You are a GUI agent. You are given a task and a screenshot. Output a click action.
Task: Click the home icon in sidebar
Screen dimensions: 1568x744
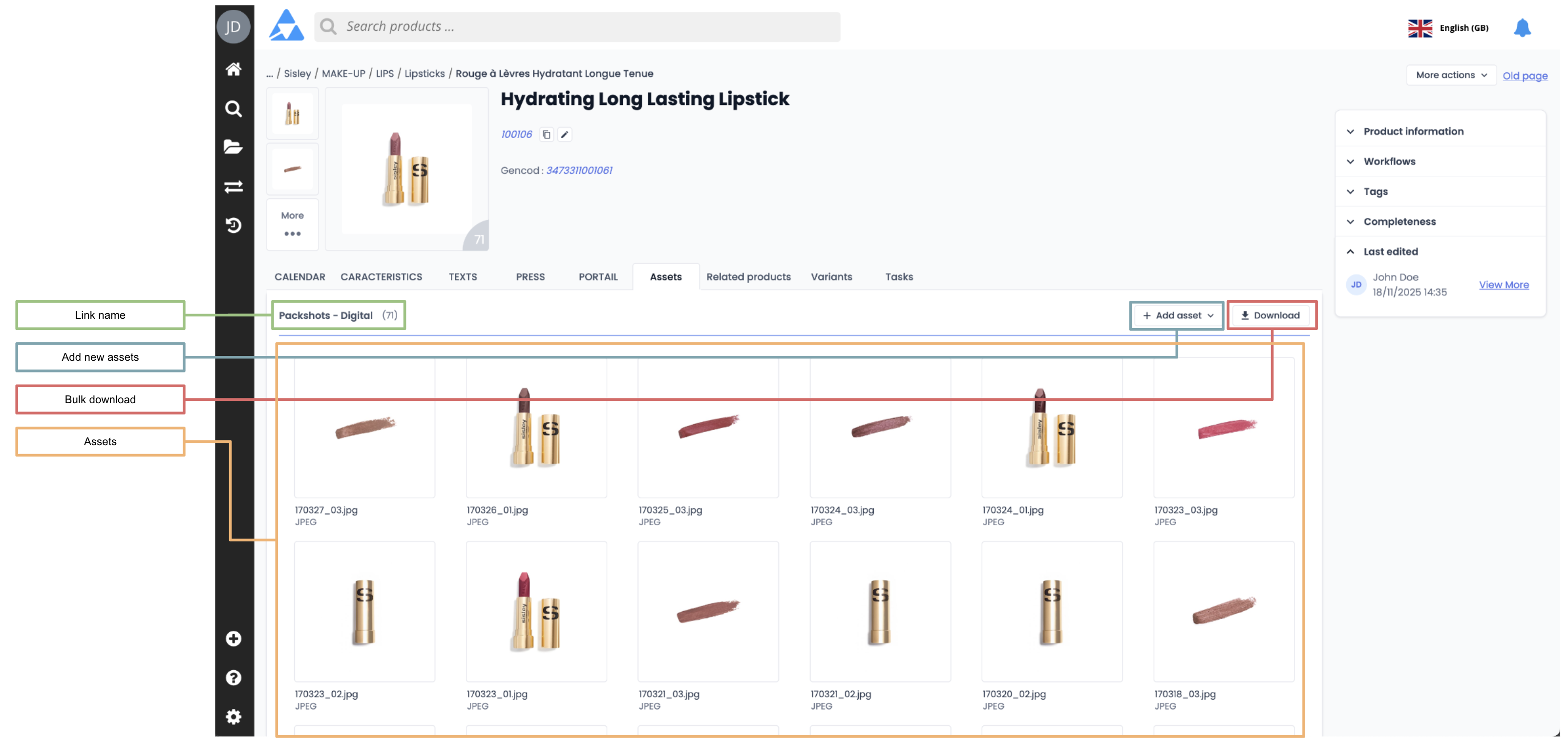(x=233, y=69)
